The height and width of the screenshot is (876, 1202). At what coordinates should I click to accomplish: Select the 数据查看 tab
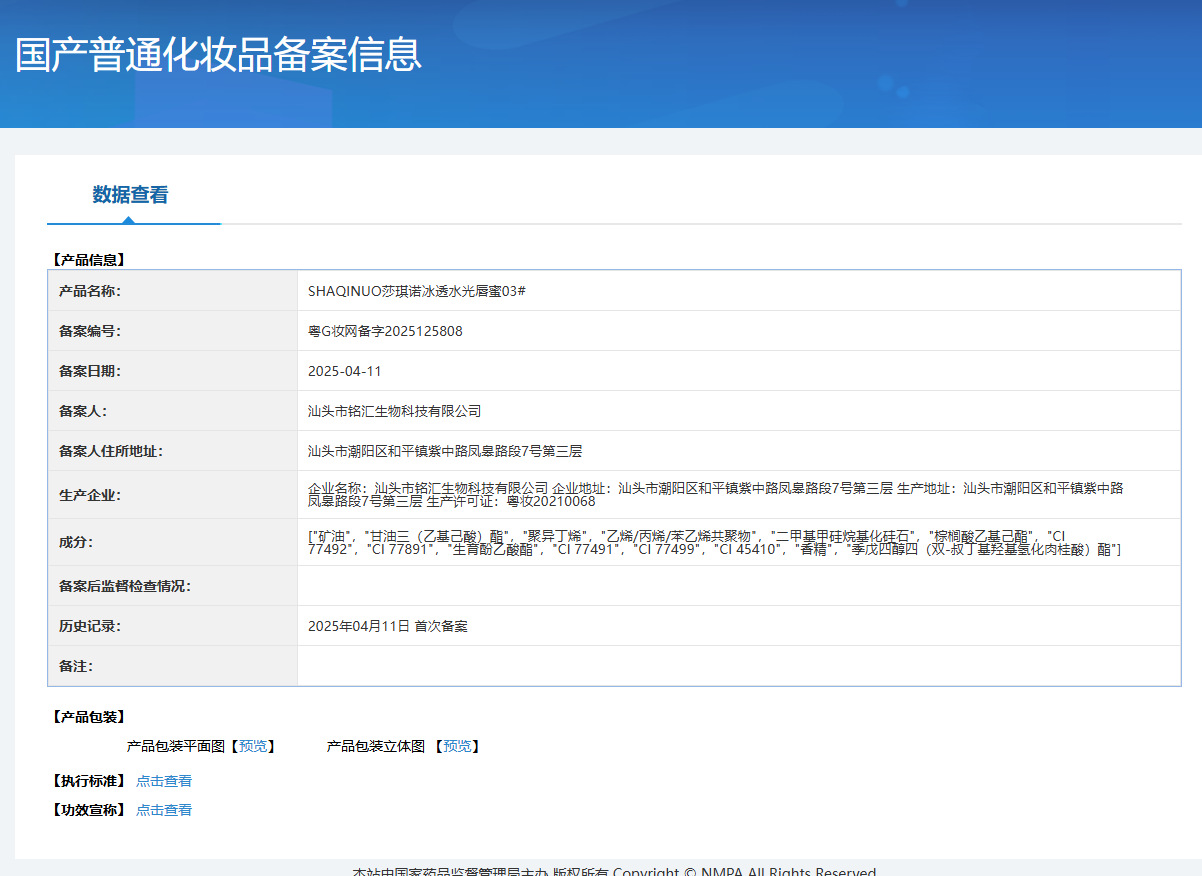click(130, 195)
